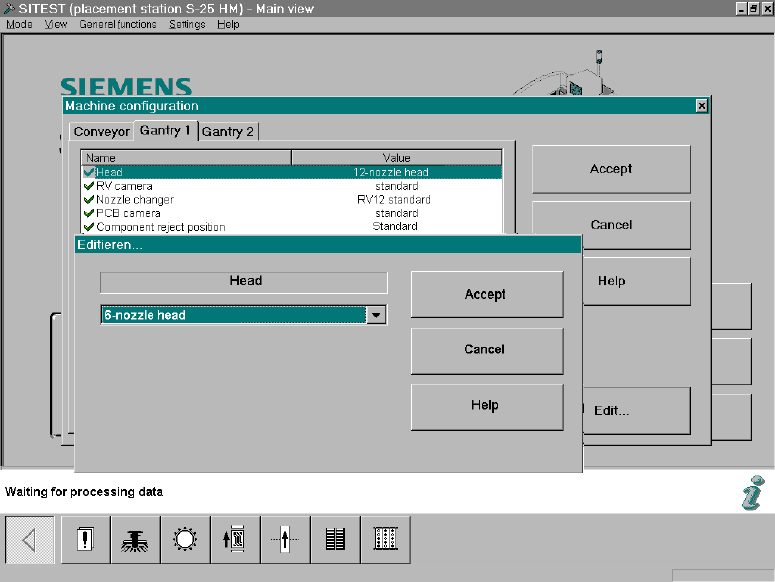Click the green info icon in status bar
The image size is (775, 582).
[751, 493]
